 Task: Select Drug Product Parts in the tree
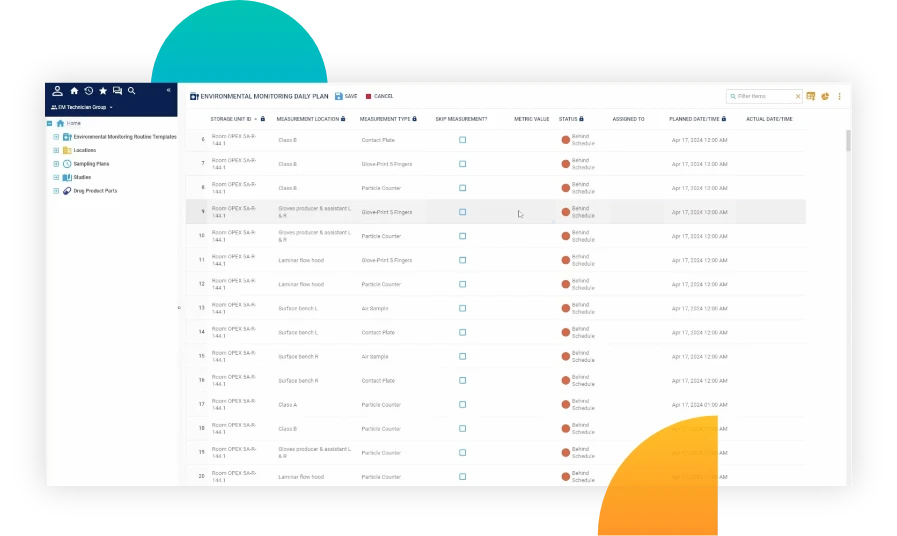[95, 190]
